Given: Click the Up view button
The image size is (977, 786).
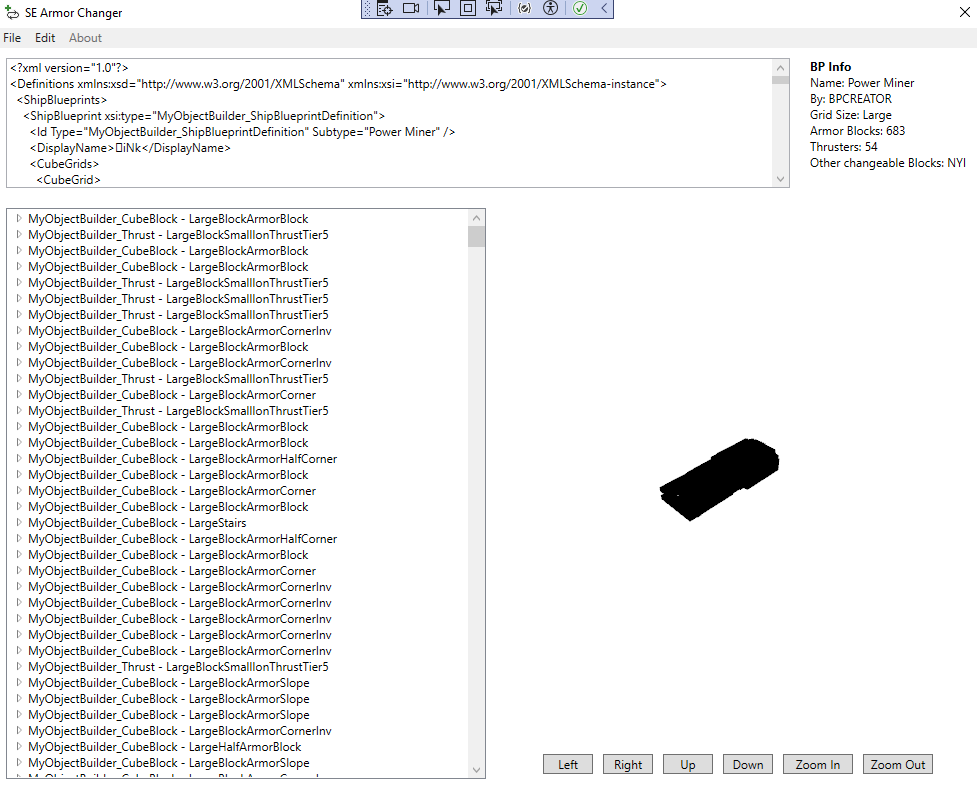Looking at the screenshot, I should click(x=688, y=764).
